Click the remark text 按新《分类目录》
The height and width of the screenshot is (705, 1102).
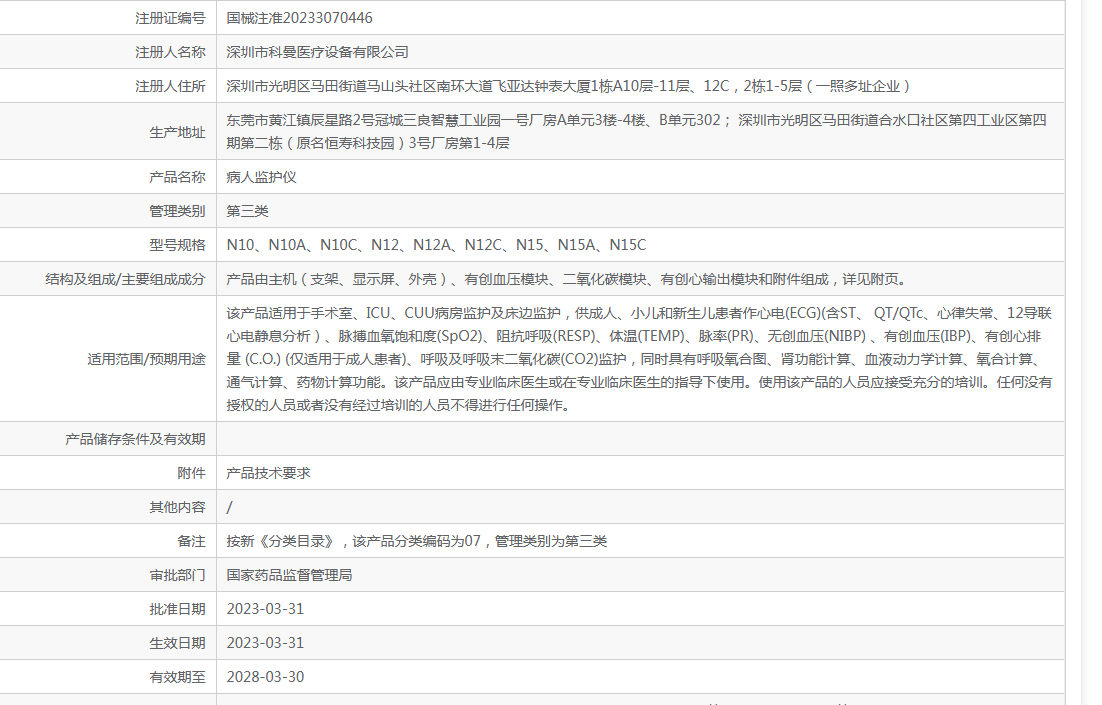tap(417, 541)
